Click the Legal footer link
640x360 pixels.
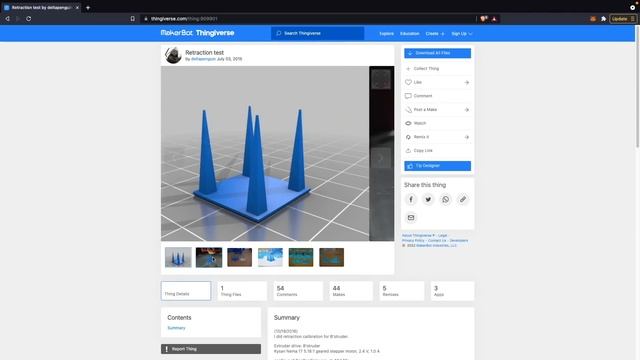click(x=442, y=236)
